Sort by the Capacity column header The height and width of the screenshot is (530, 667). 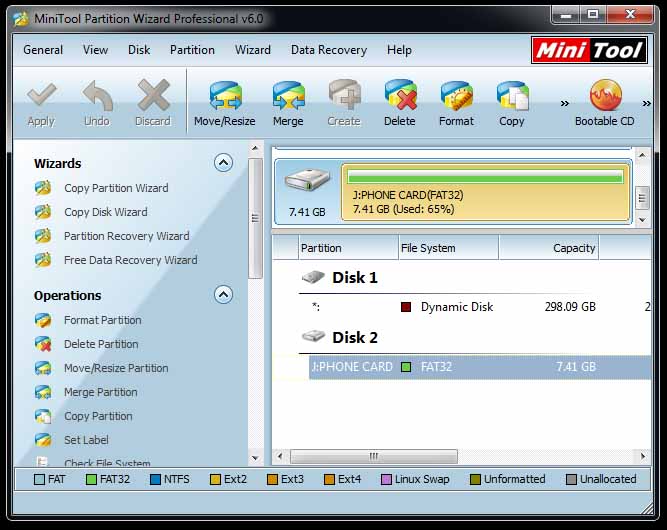tap(549, 248)
